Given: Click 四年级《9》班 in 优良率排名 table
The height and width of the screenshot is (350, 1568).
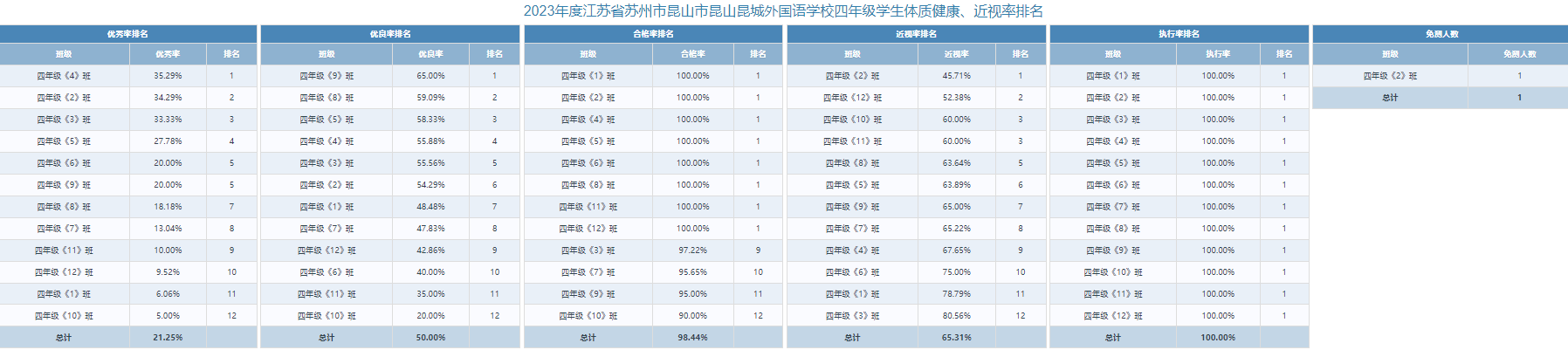Looking at the screenshot, I should (x=327, y=76).
